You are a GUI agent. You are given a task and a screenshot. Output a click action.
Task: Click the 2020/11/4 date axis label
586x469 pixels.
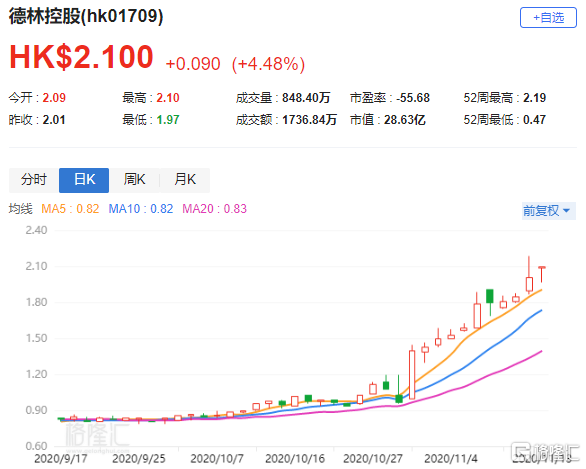tap(451, 459)
